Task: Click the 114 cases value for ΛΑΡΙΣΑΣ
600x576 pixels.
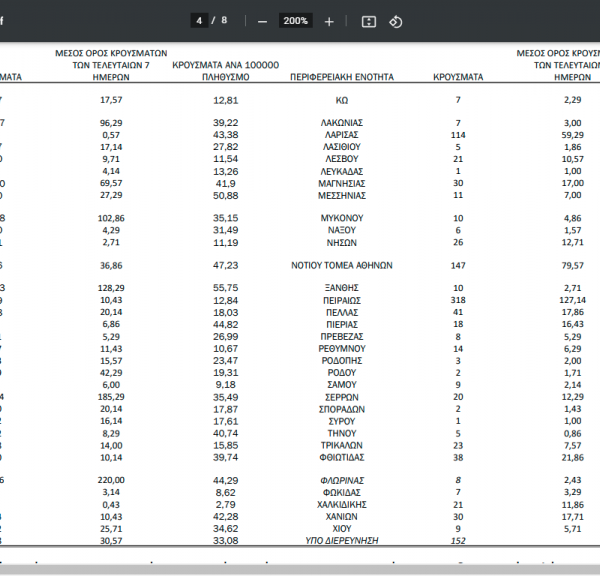Action: pyautogui.click(x=458, y=135)
